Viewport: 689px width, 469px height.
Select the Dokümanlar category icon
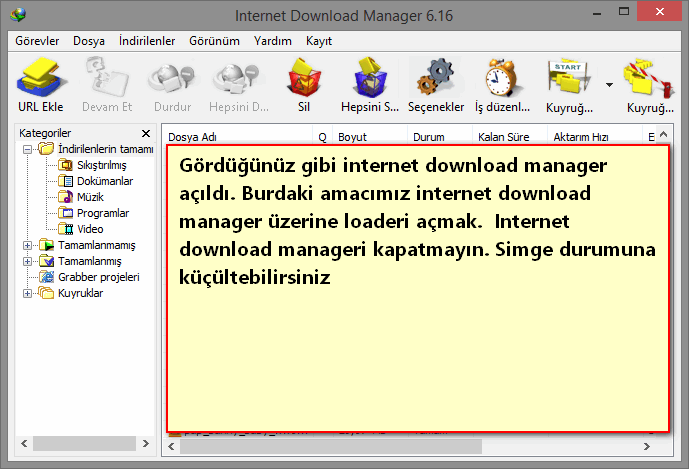tap(65, 181)
